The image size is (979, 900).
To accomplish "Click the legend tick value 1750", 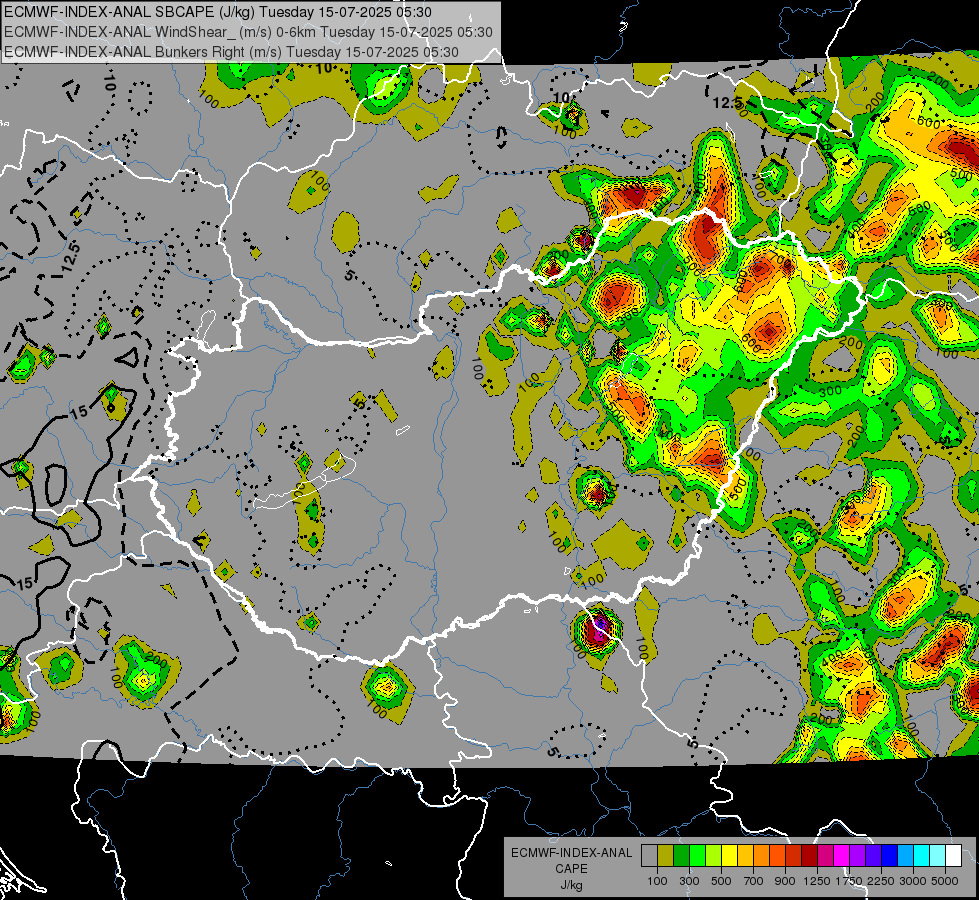I will pyautogui.click(x=849, y=881).
